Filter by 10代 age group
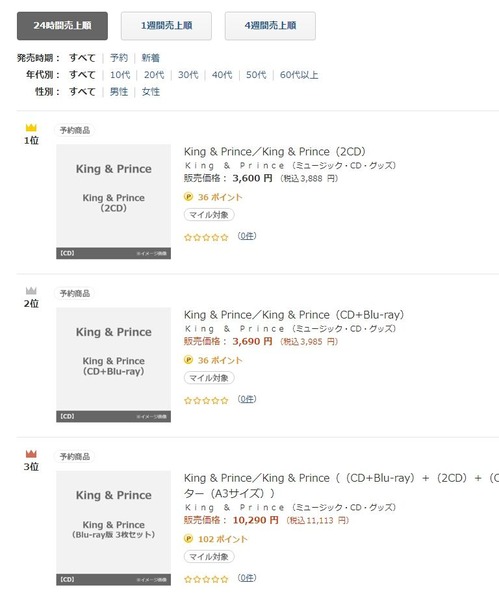This screenshot has height=600, width=499. [120, 75]
